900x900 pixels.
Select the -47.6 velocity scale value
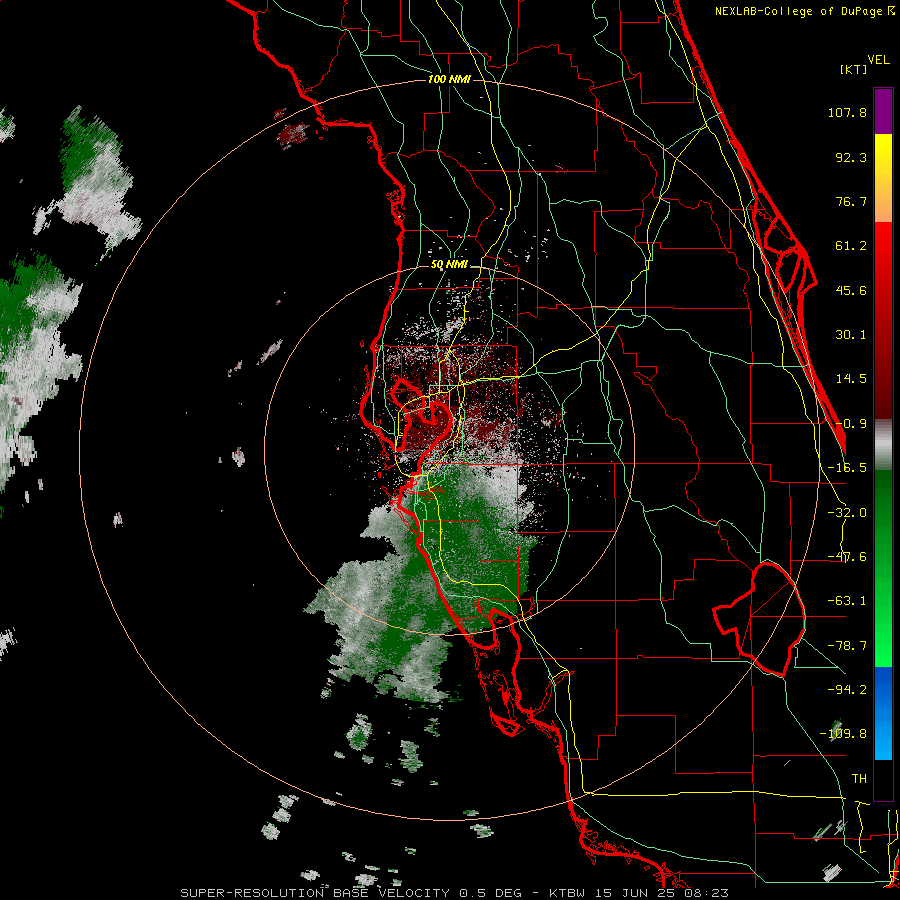coord(847,557)
